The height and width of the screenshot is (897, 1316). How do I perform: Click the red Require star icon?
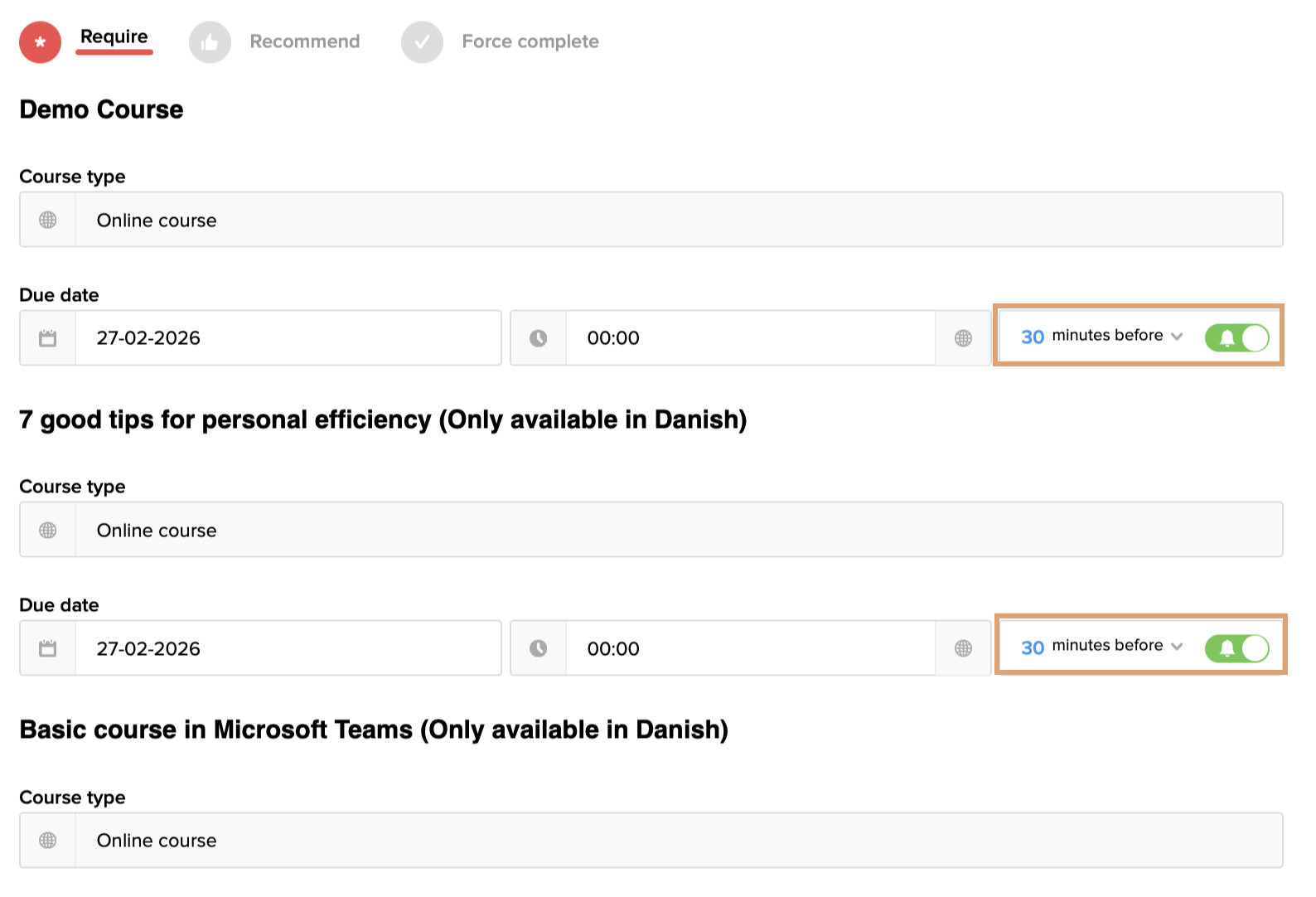(40, 42)
